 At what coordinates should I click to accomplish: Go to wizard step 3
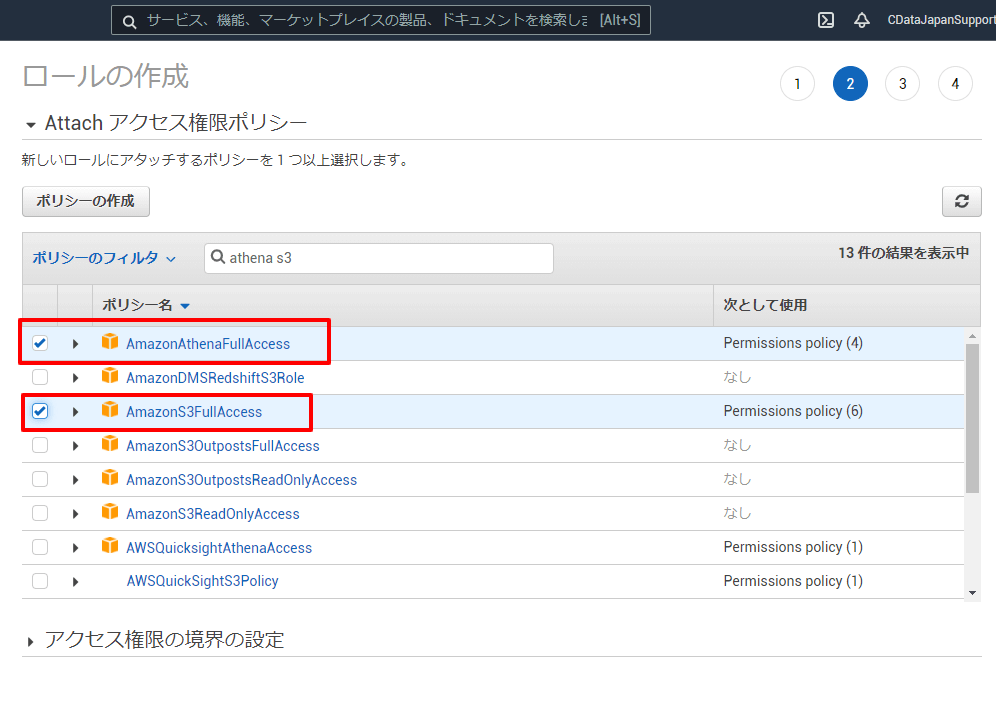(x=903, y=84)
